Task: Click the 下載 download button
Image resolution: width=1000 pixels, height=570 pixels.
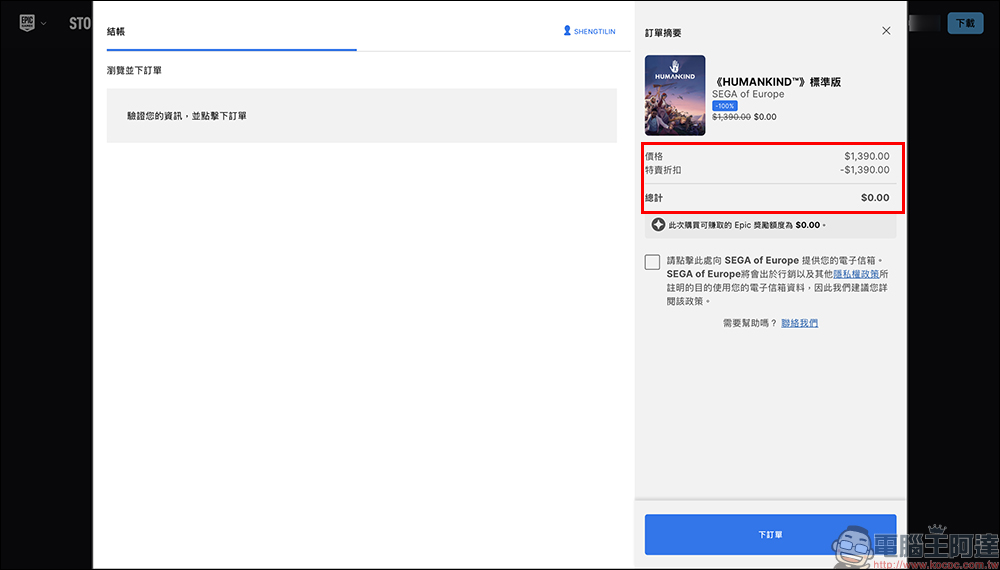Action: click(965, 24)
